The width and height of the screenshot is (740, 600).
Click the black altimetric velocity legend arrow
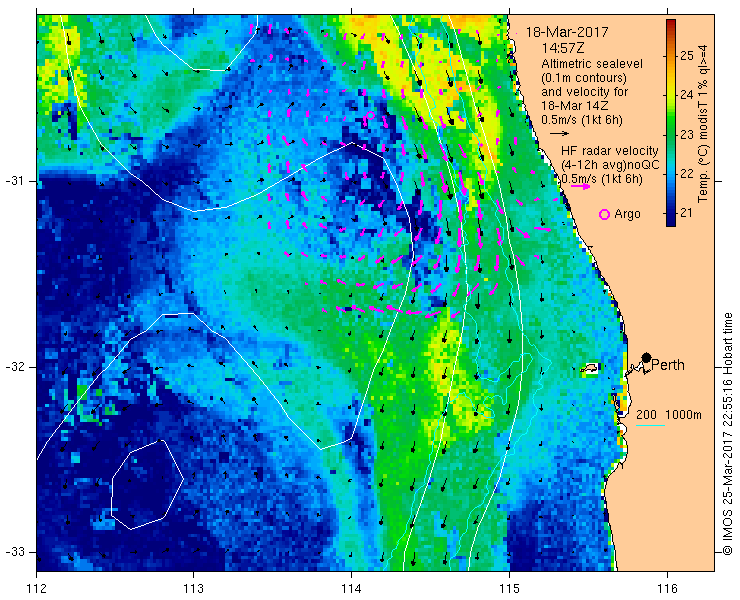click(559, 134)
